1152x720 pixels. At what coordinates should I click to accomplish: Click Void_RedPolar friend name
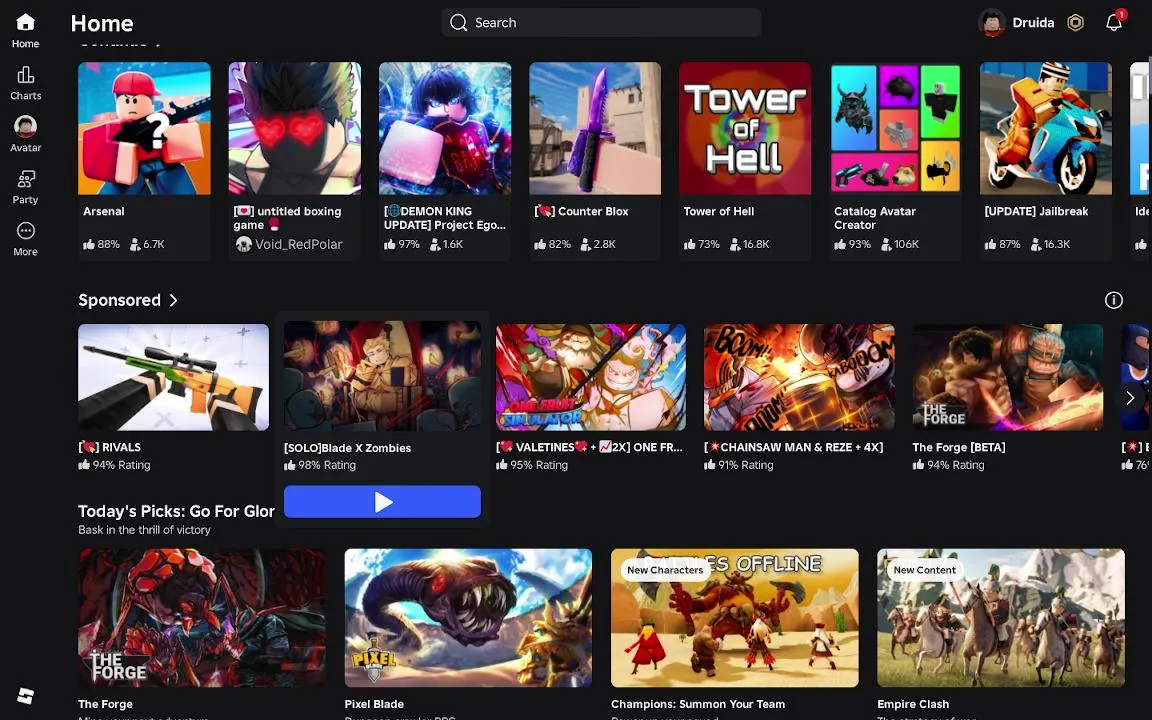(298, 244)
